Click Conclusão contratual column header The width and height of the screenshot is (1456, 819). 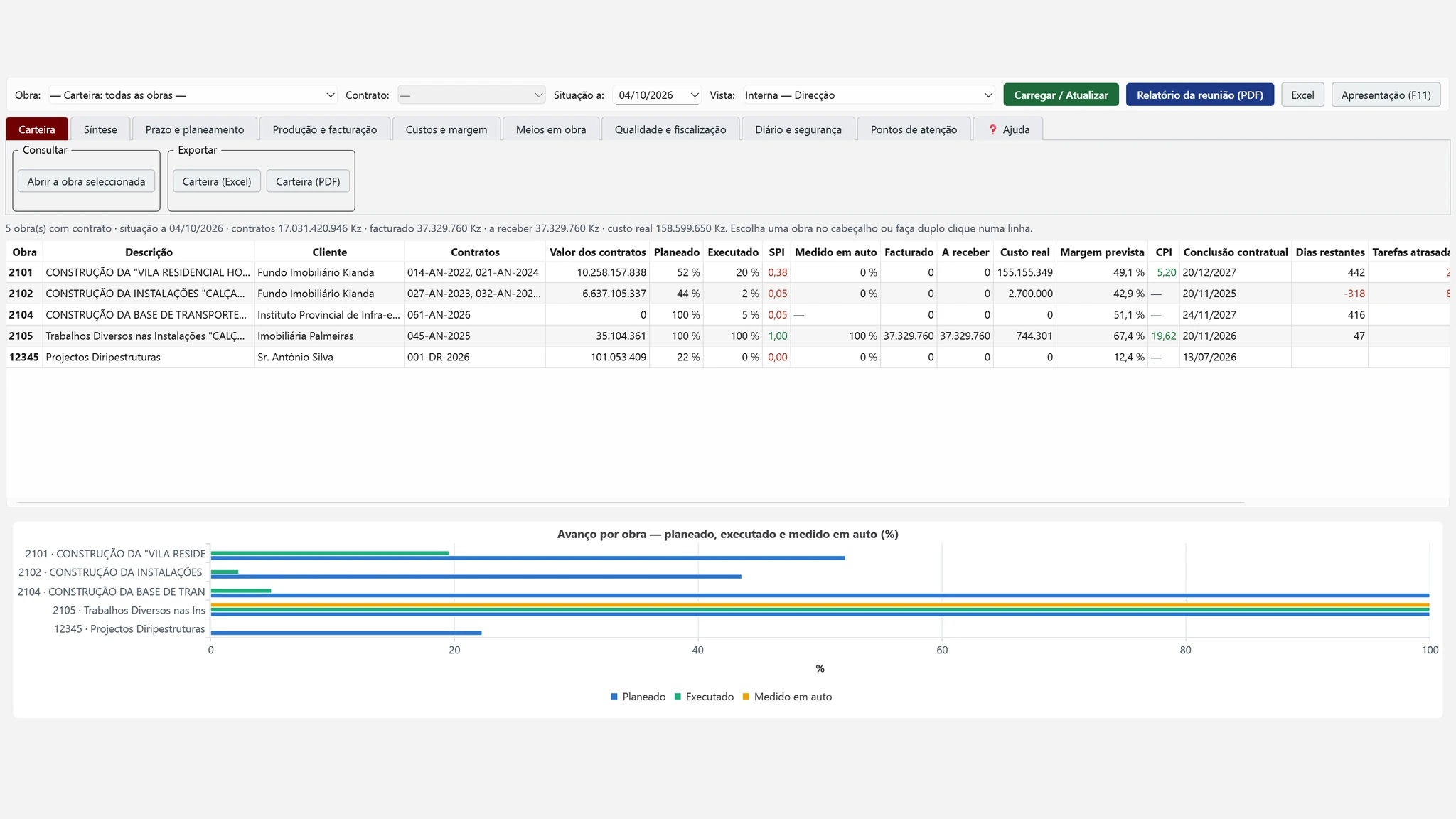(x=1236, y=252)
